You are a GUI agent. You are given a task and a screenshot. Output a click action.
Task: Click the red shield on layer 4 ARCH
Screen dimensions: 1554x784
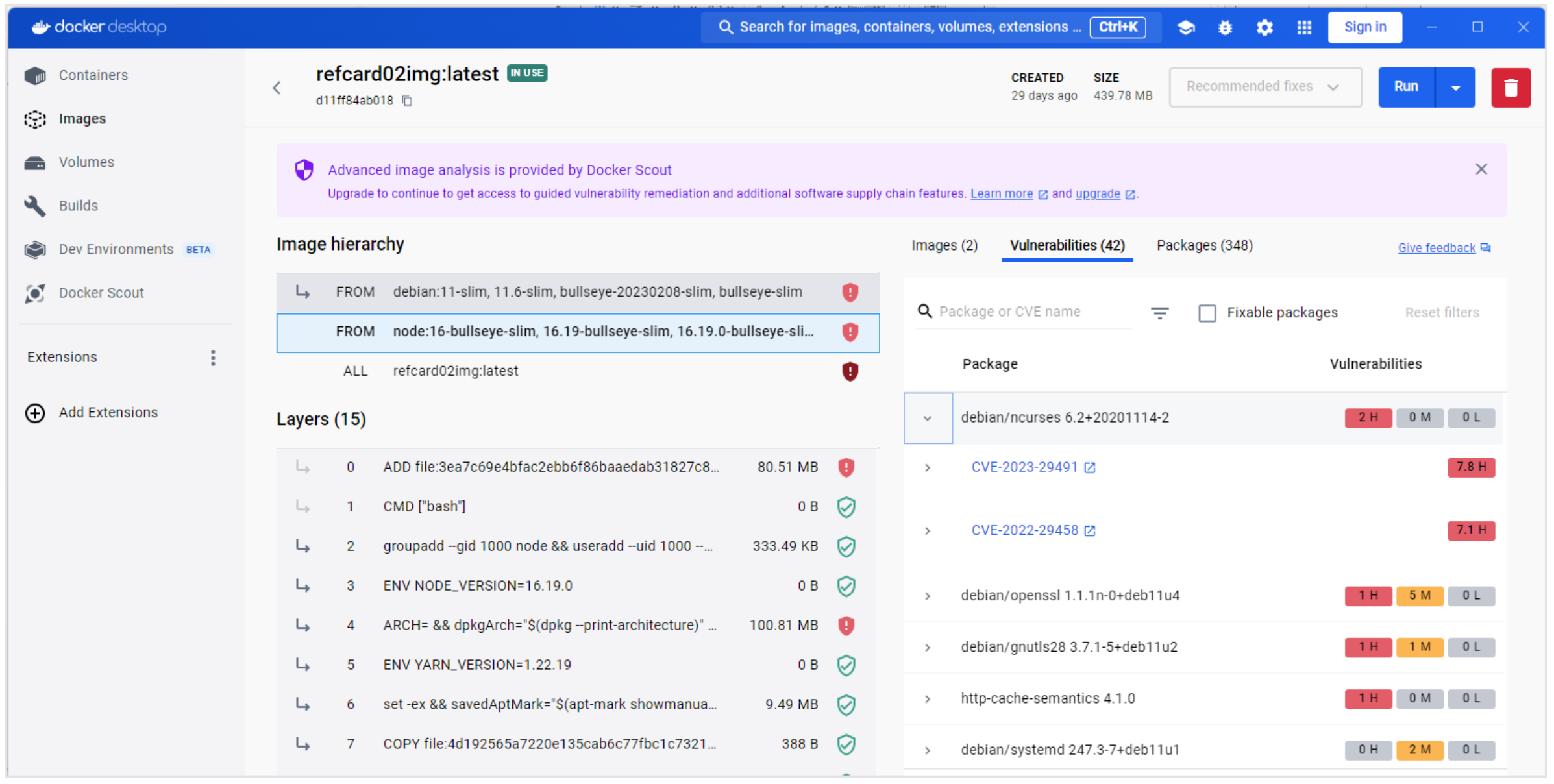pyautogui.click(x=846, y=626)
